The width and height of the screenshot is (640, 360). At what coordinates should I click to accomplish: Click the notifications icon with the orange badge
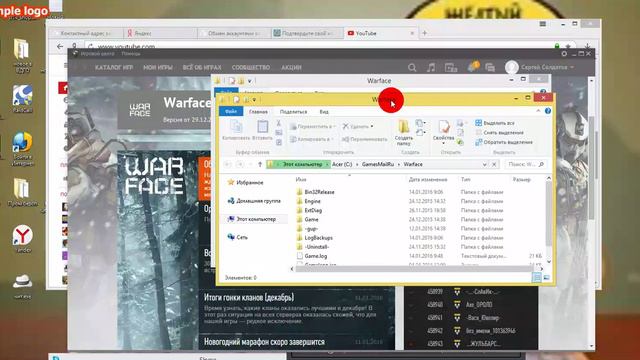[x=473, y=67]
